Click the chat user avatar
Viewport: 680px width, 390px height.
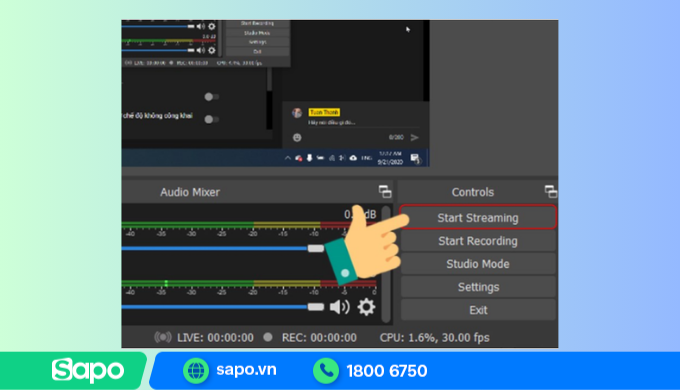click(297, 113)
